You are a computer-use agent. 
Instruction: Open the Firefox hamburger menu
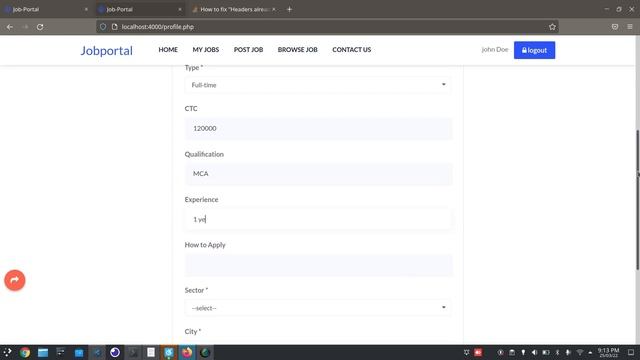[x=630, y=27]
